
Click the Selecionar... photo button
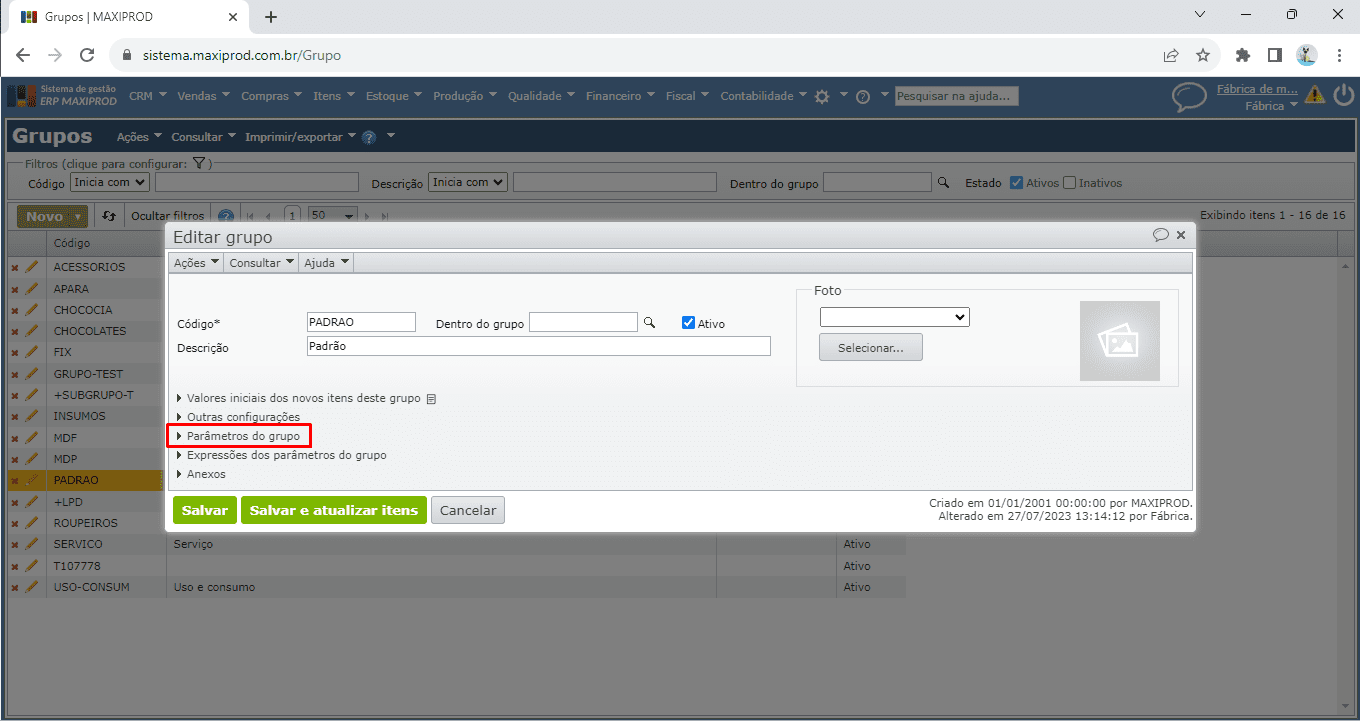tap(871, 347)
